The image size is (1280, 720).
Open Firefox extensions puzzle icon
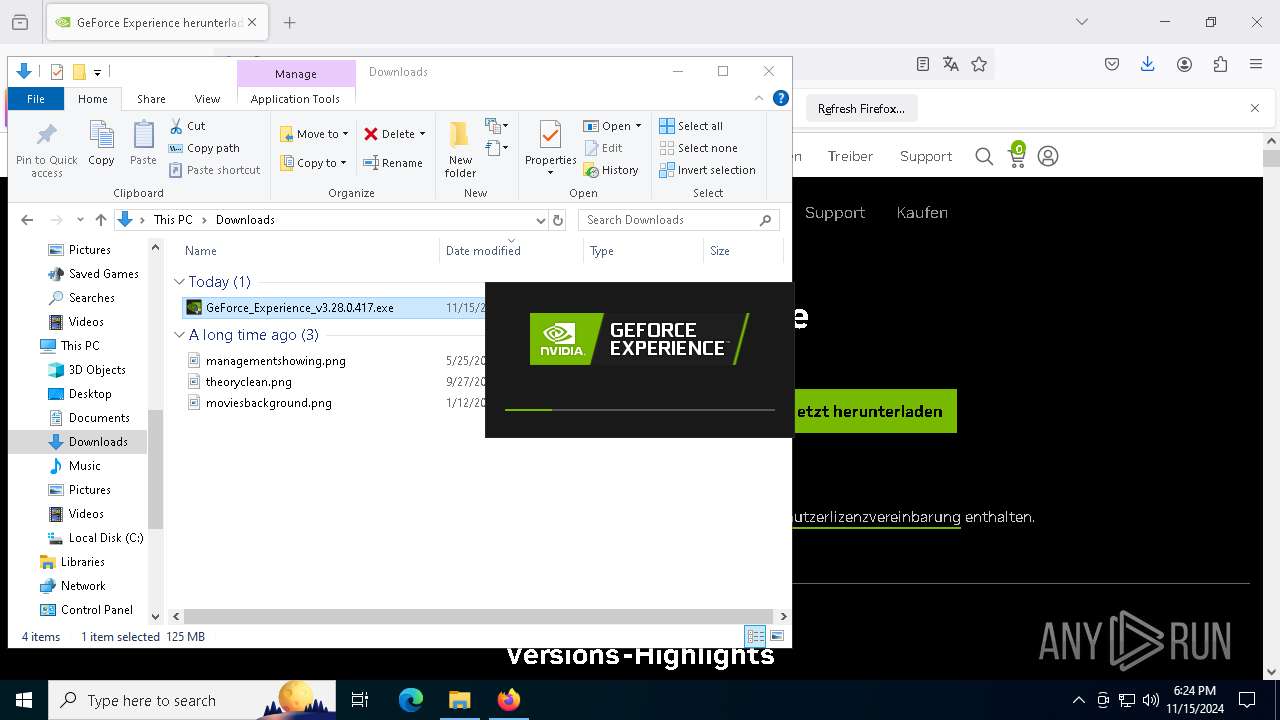coord(1220,64)
